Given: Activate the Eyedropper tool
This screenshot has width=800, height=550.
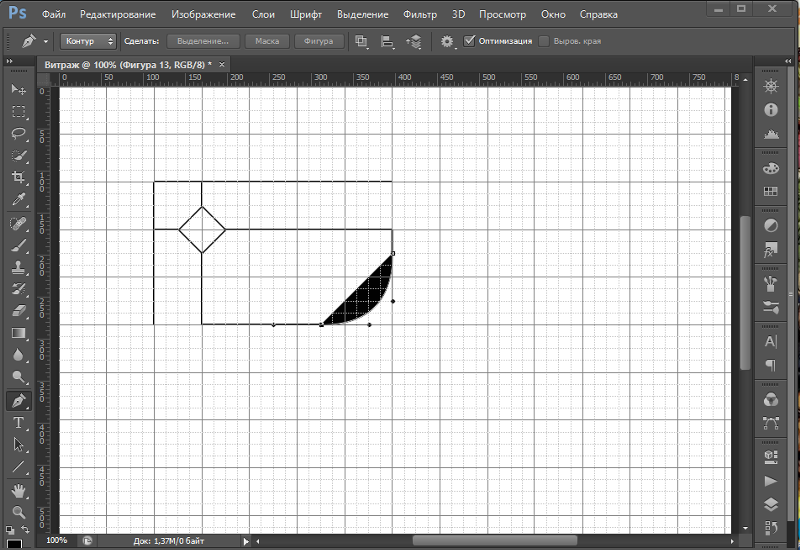Looking at the screenshot, I should point(18,200).
